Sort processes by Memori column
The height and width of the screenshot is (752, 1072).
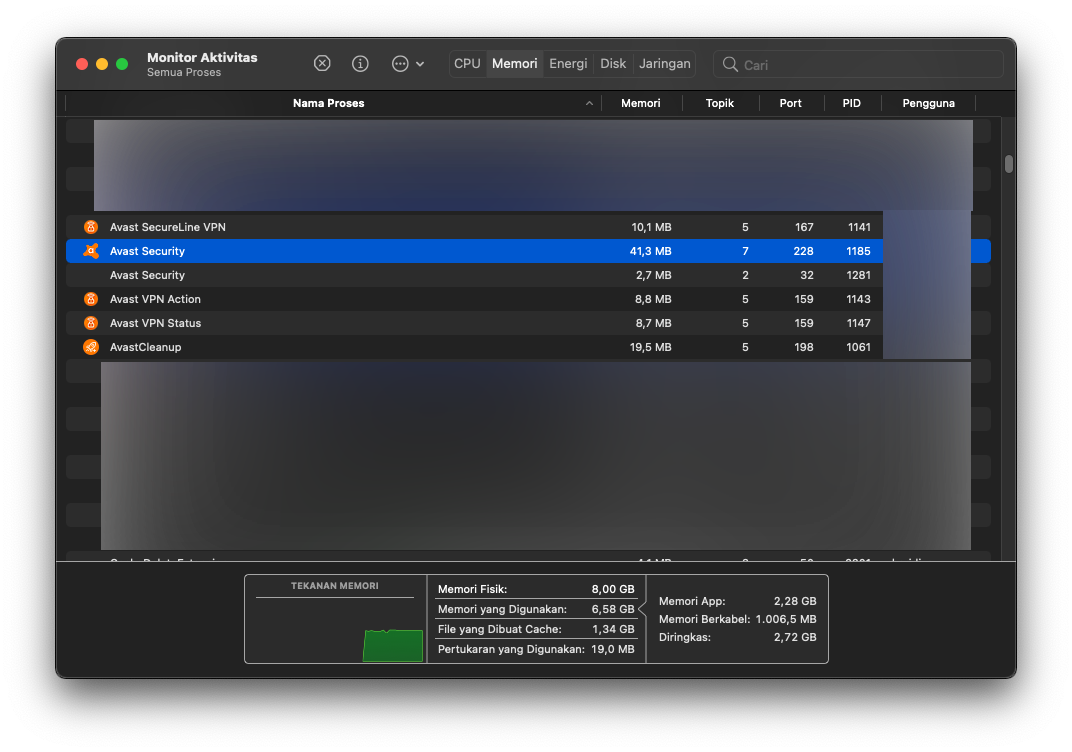tap(640, 103)
